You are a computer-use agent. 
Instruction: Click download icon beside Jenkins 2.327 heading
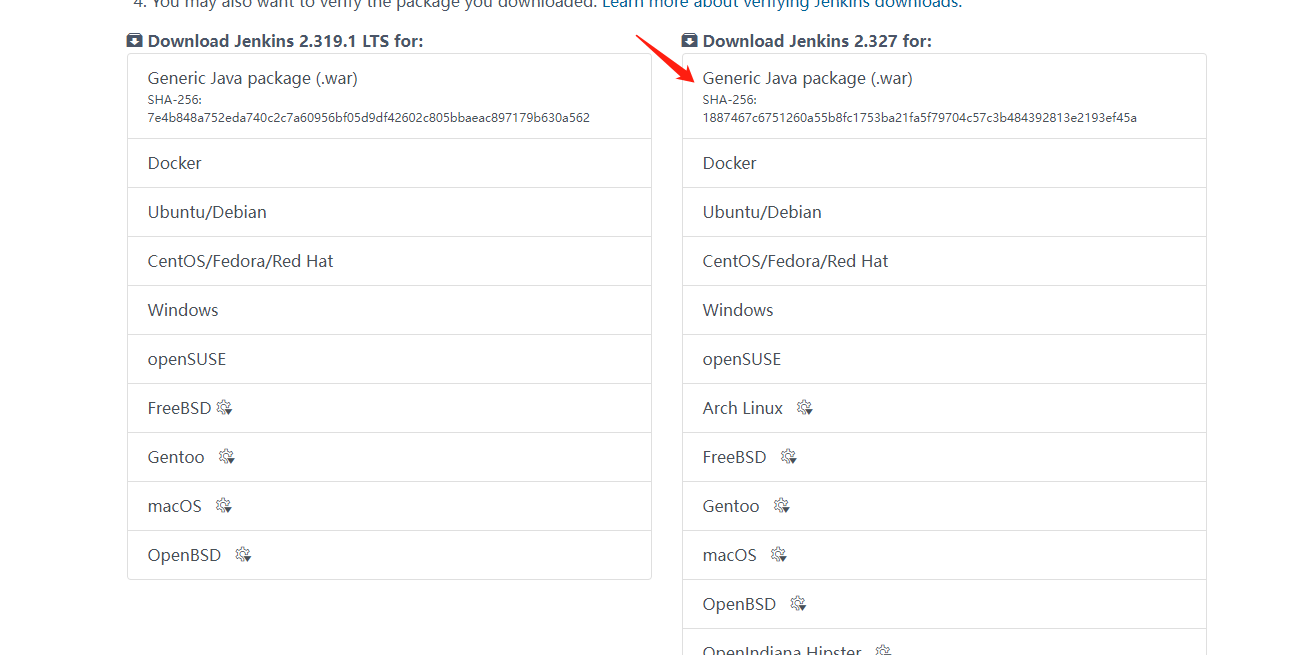pos(690,41)
